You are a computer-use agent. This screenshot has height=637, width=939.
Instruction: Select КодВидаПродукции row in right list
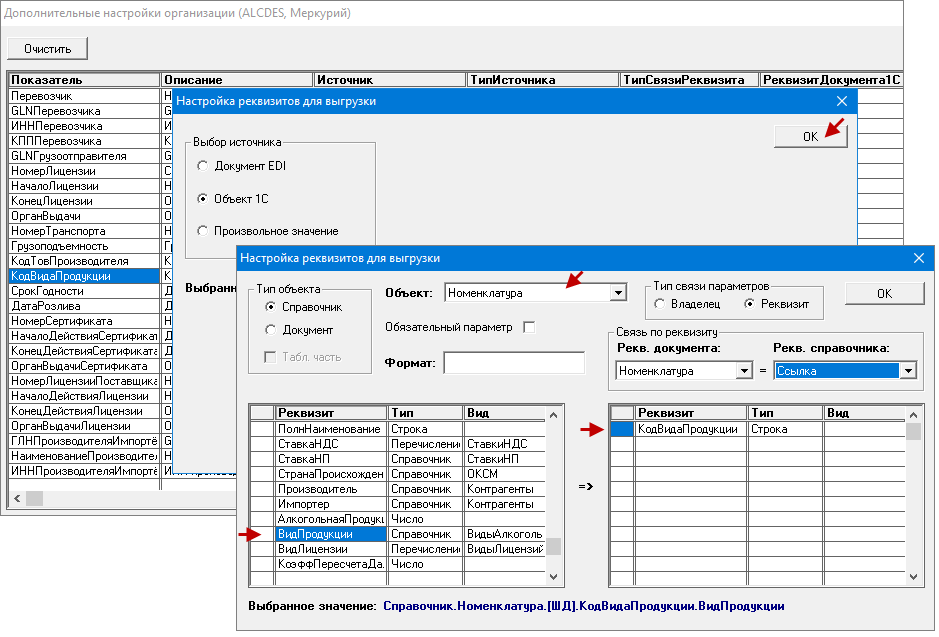(758, 429)
